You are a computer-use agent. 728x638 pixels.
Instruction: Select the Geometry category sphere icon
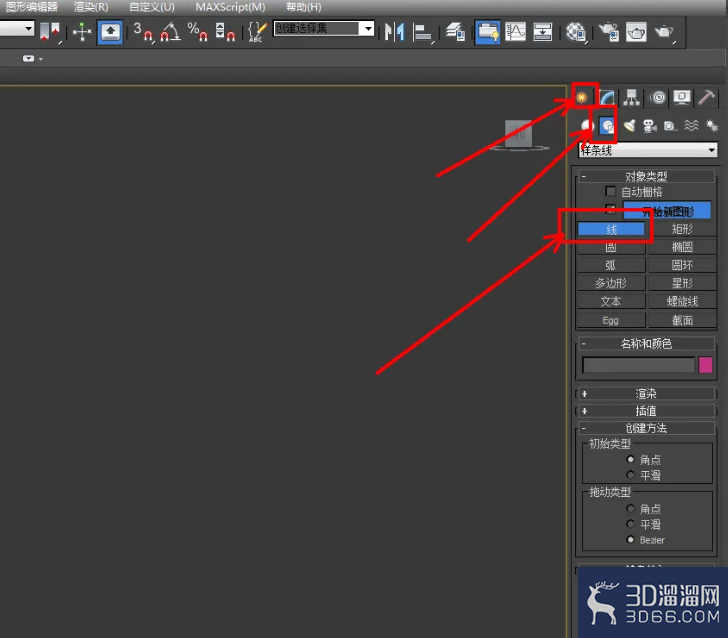click(587, 126)
